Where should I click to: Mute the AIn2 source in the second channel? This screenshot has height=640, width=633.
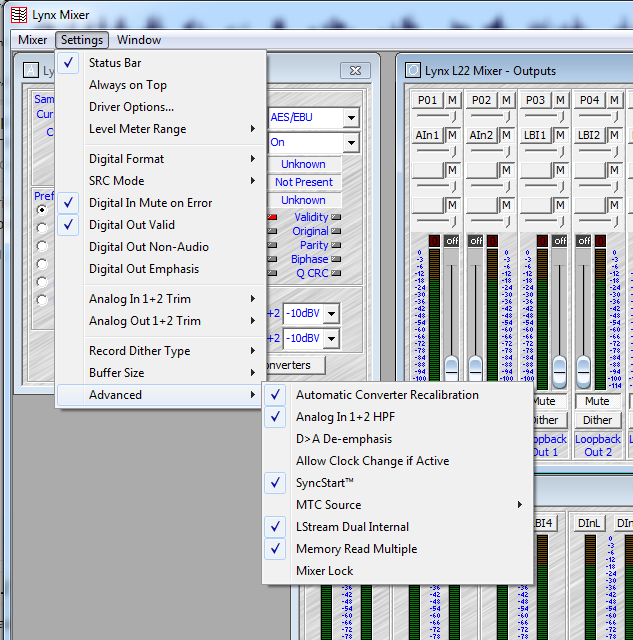(x=506, y=135)
